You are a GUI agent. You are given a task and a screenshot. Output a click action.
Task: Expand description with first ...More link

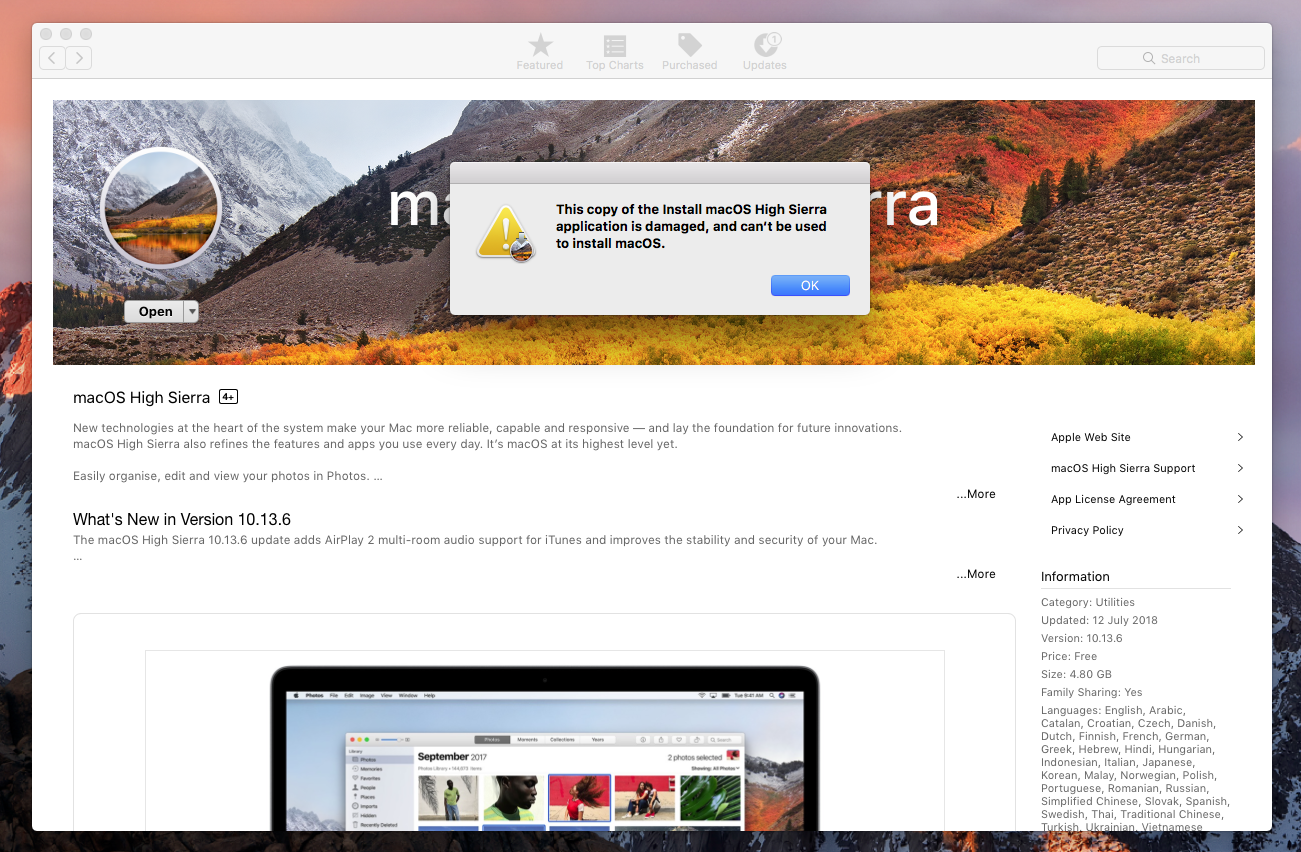(x=975, y=494)
